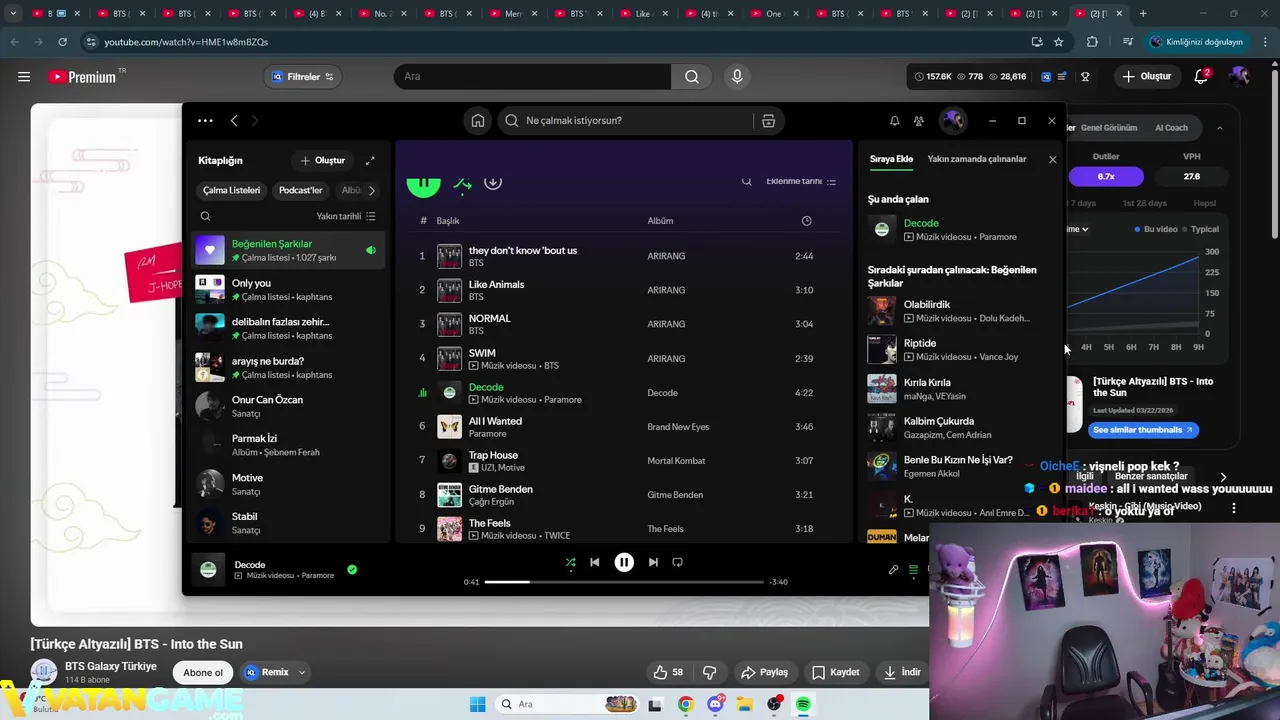Sort the track list by Albüm column
Viewport: 1280px width, 720px height.
tap(660, 221)
